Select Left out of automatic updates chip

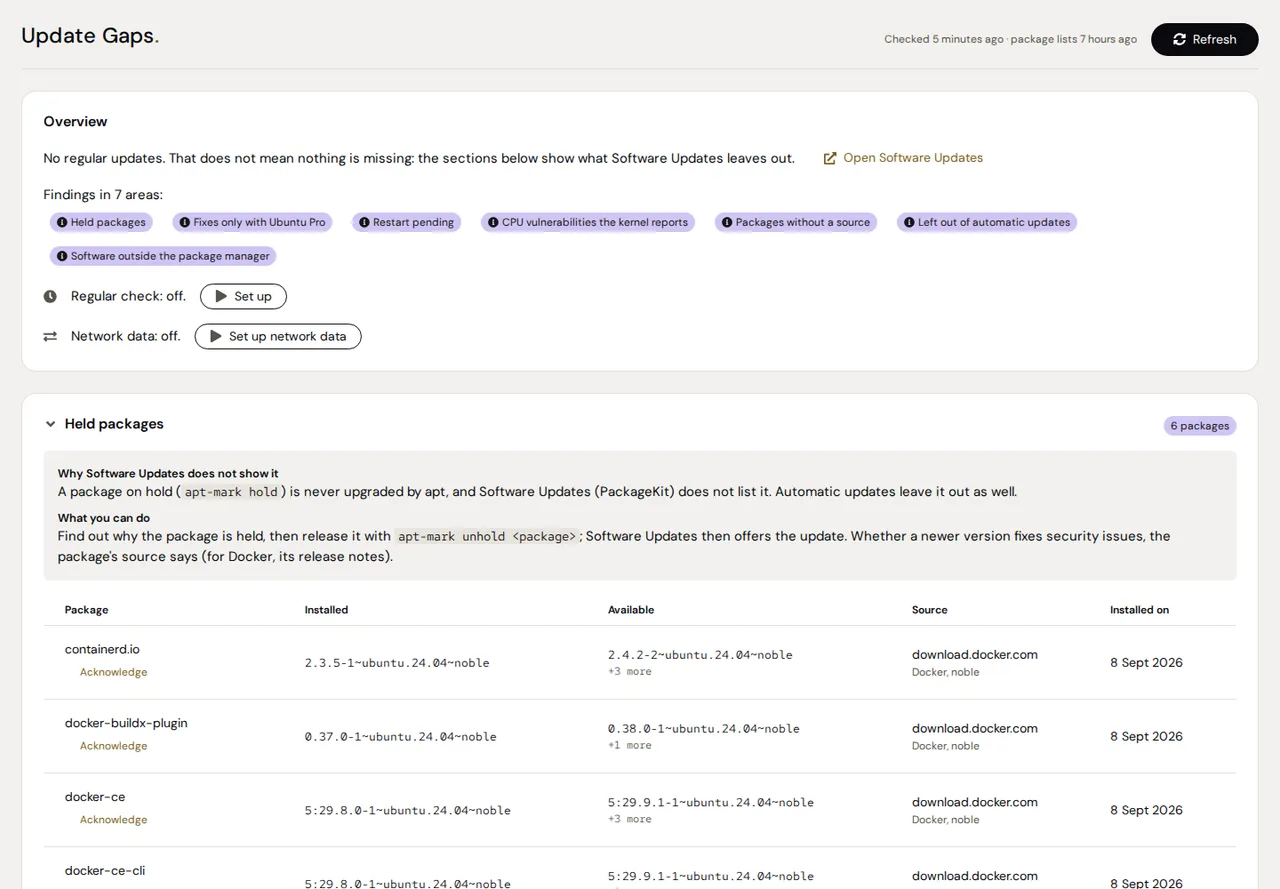pyautogui.click(x=987, y=222)
